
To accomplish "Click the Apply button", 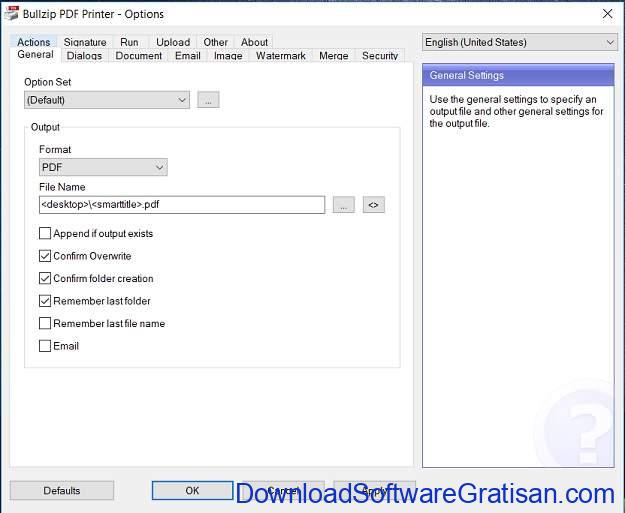I will click(x=374, y=490).
